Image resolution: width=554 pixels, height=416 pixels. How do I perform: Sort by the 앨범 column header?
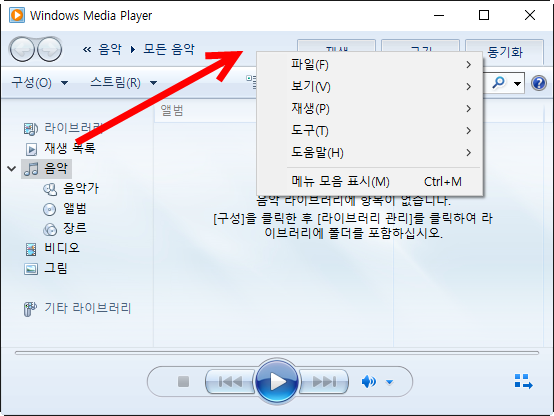[172, 110]
